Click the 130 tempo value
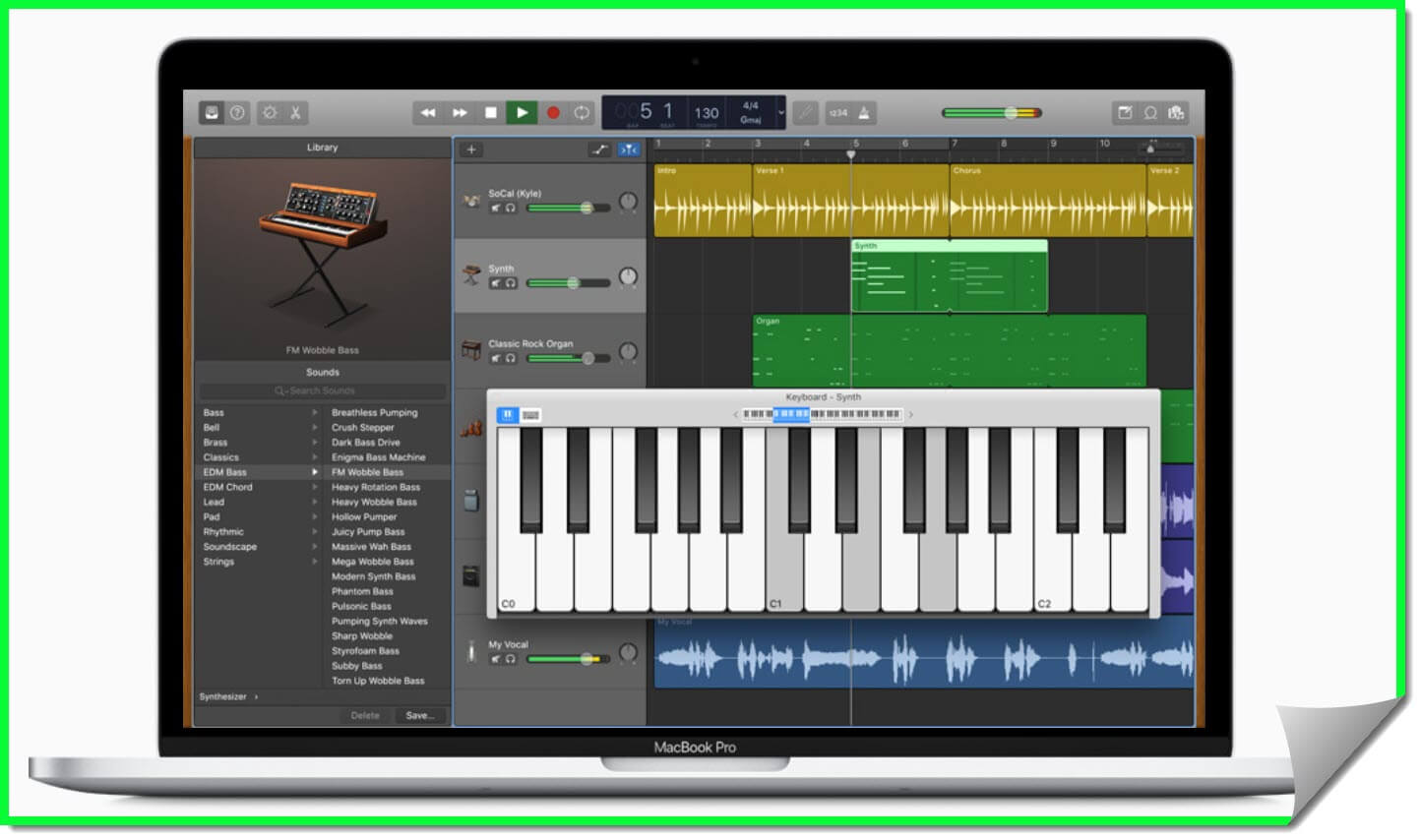Screen dimensions: 1420x840 (707, 113)
